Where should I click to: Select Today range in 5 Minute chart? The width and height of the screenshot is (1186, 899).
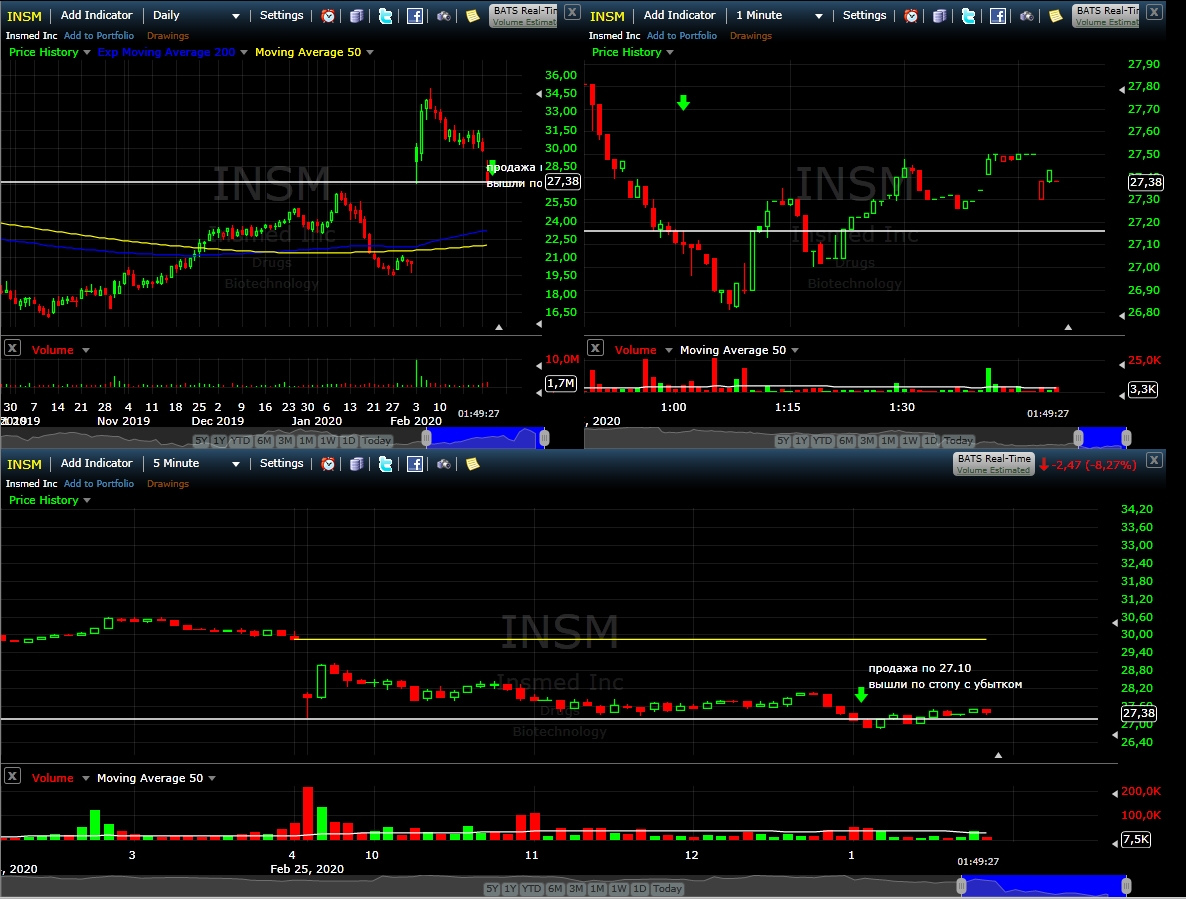667,888
